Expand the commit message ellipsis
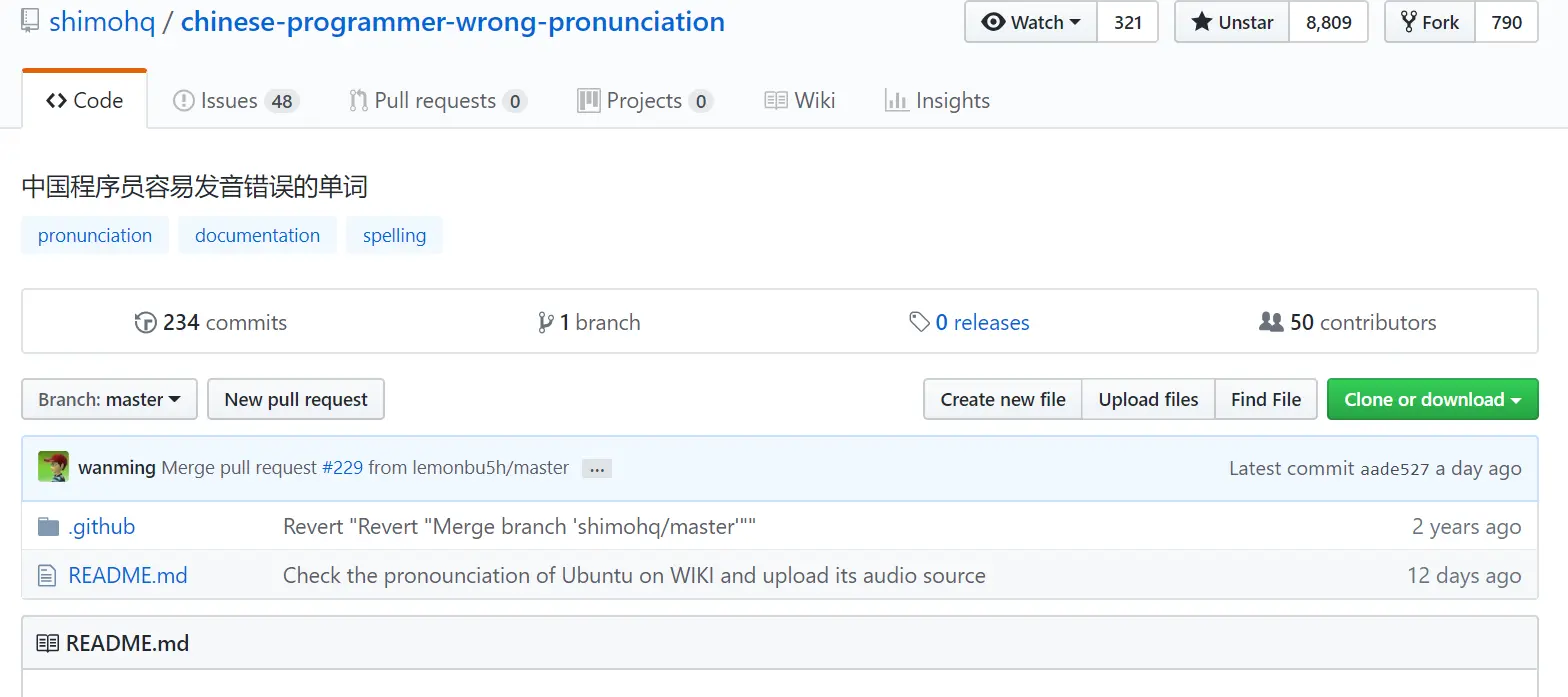Viewport: 1568px width, 697px height. click(597, 468)
